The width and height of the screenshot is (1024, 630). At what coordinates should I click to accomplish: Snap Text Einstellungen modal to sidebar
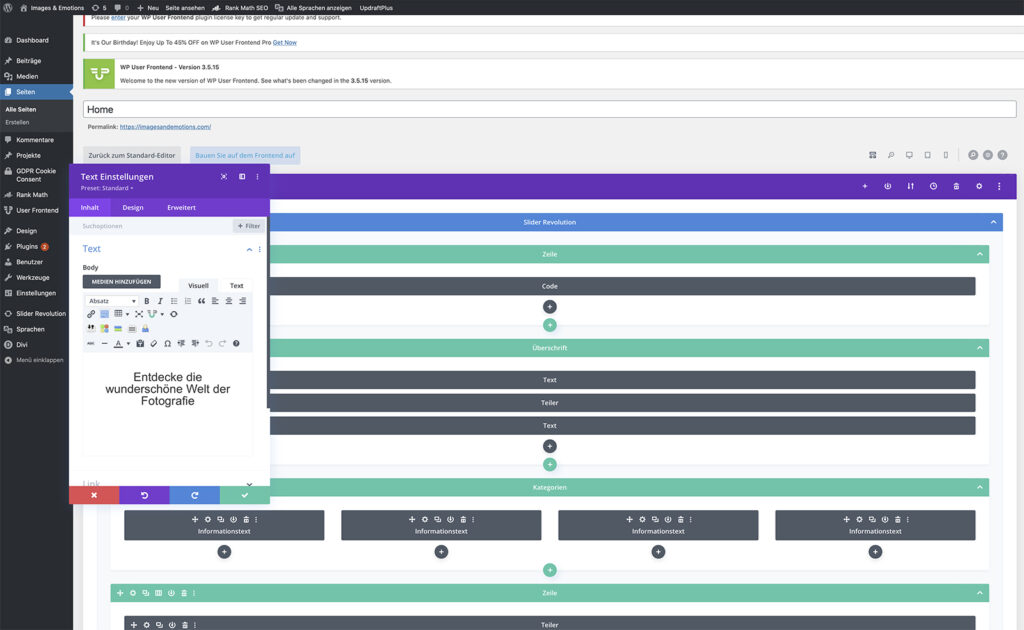tap(242, 177)
